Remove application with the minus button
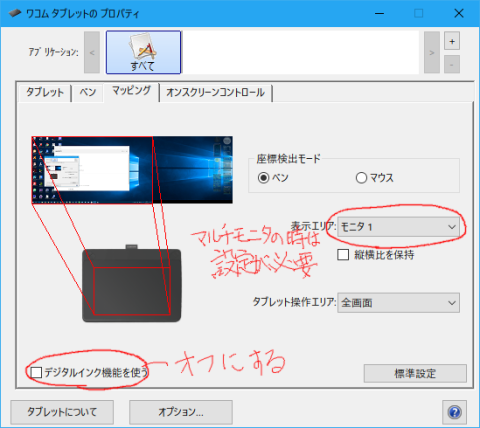Viewport: 480px width, 428px height. (452, 64)
